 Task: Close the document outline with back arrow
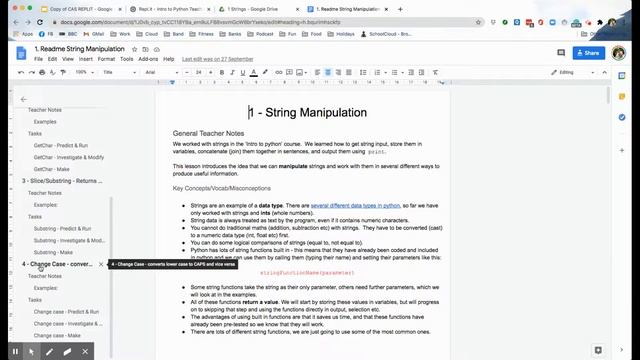[24, 99]
